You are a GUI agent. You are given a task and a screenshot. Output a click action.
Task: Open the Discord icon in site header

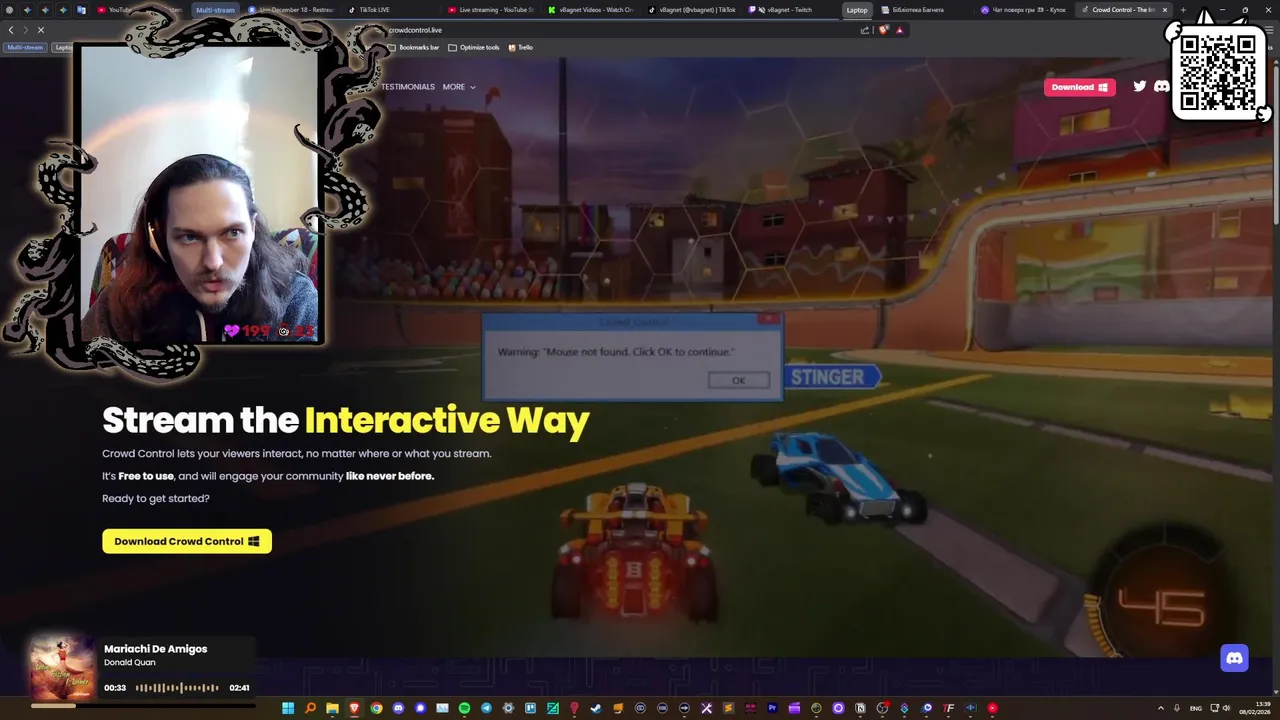[x=1161, y=87]
